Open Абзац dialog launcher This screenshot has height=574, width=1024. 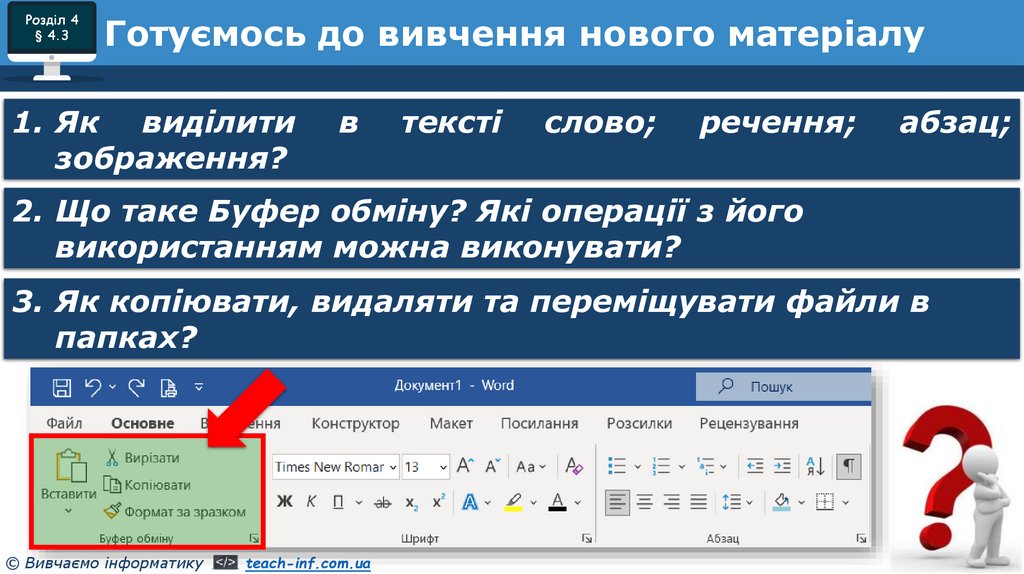(x=861, y=538)
